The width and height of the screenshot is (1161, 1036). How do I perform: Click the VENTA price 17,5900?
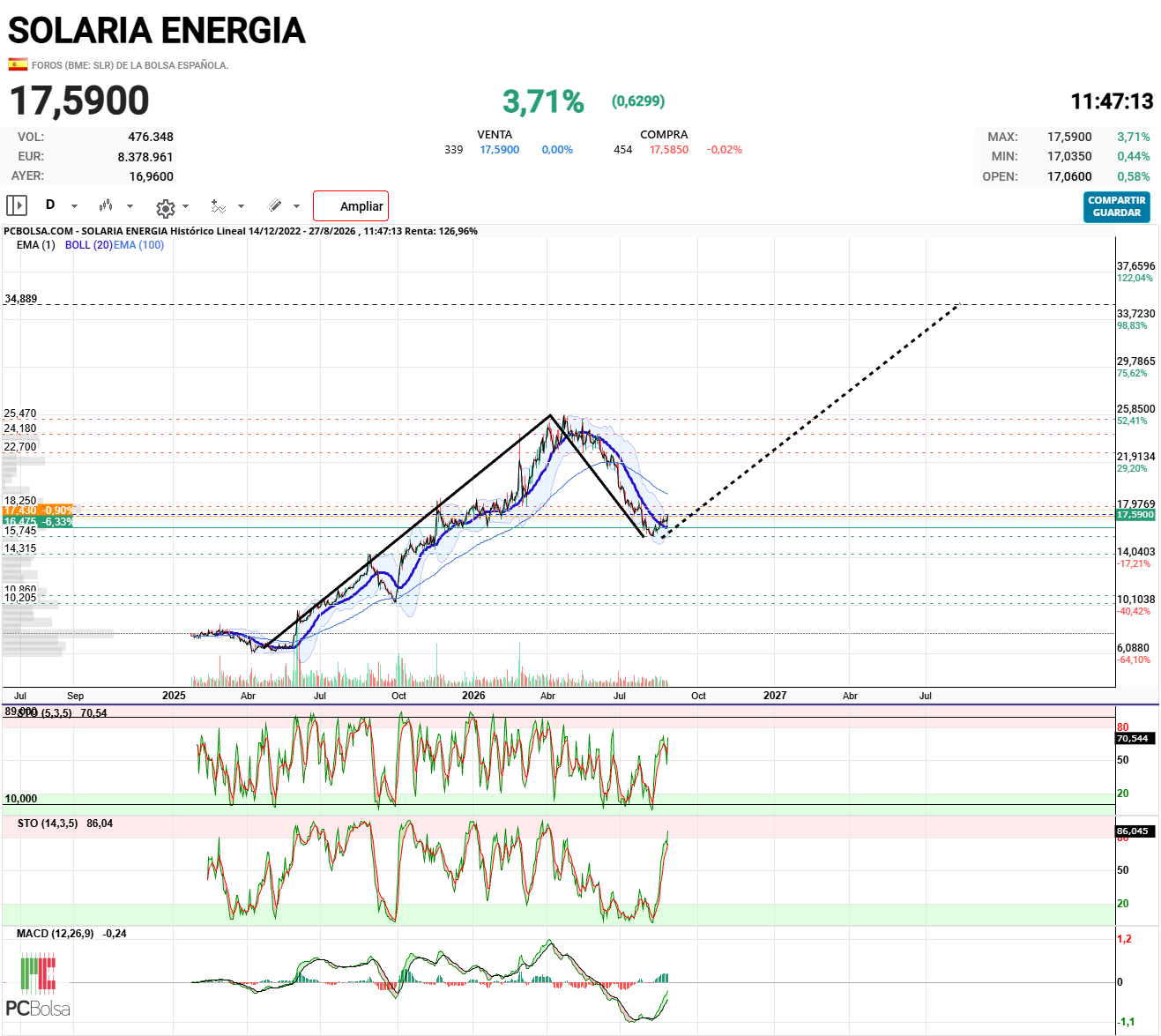(500, 150)
